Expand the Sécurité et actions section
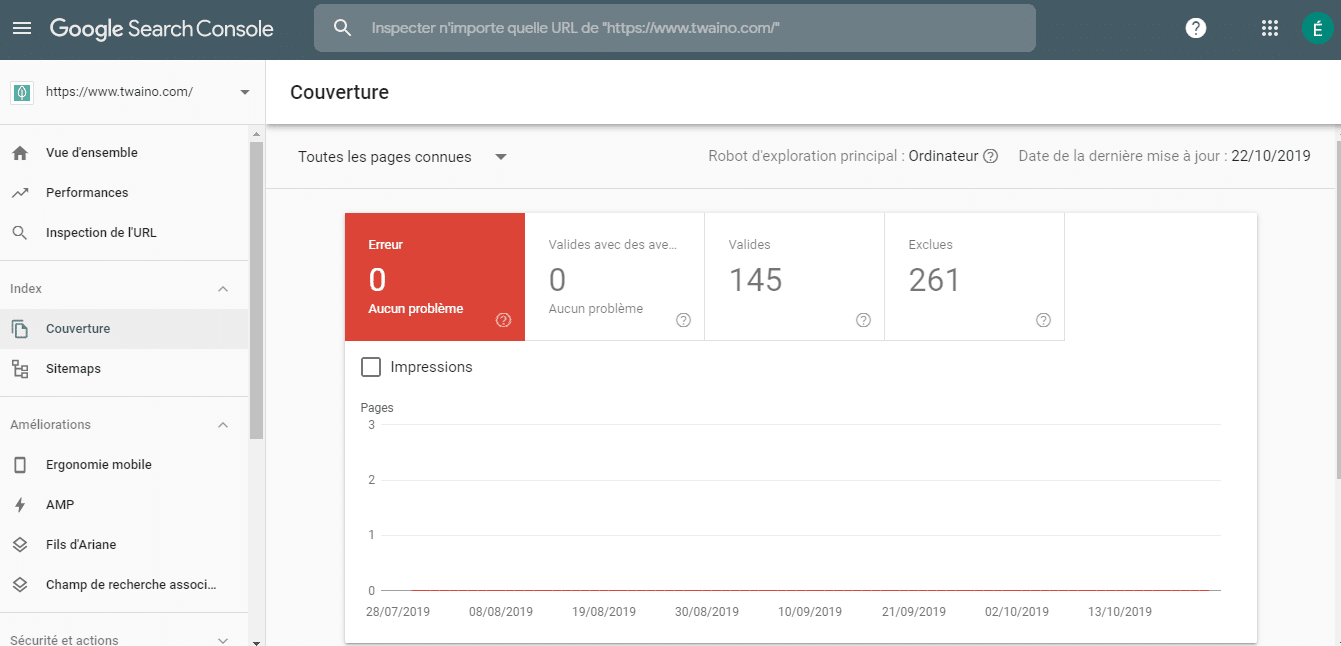Viewport: 1341px width, 646px height. [x=223, y=640]
